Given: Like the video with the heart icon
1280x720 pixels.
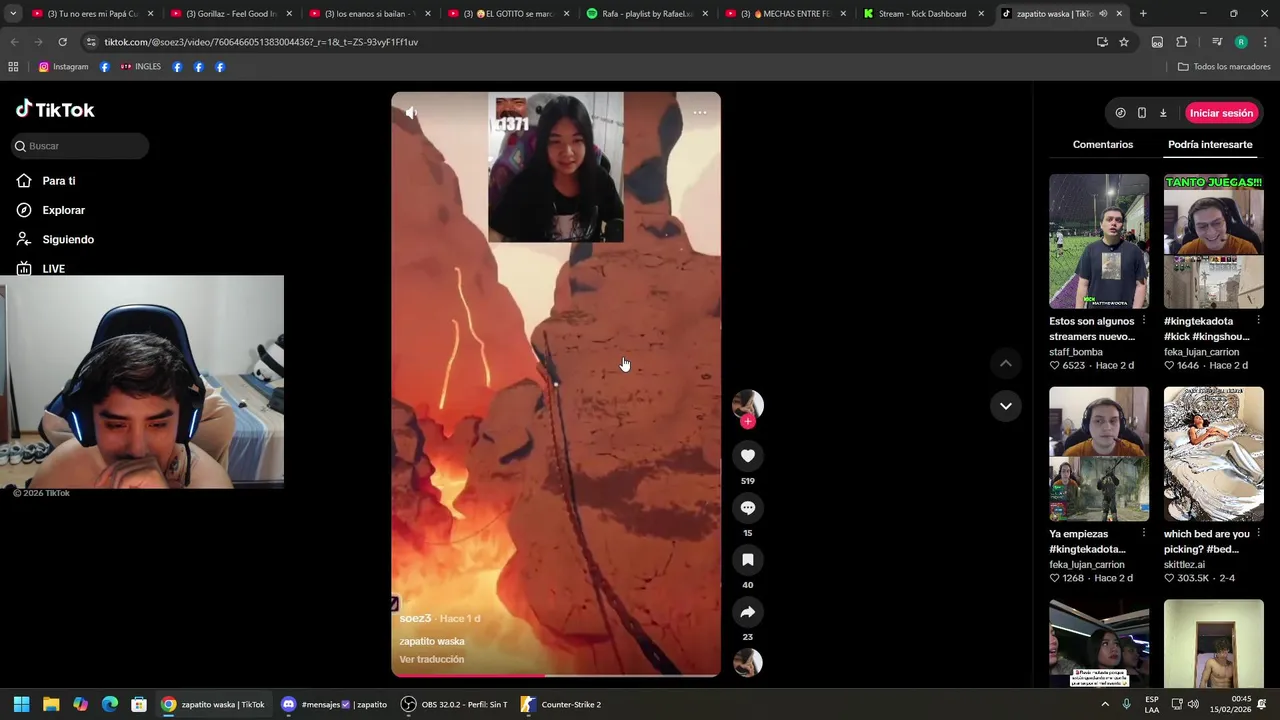Looking at the screenshot, I should tap(747, 456).
